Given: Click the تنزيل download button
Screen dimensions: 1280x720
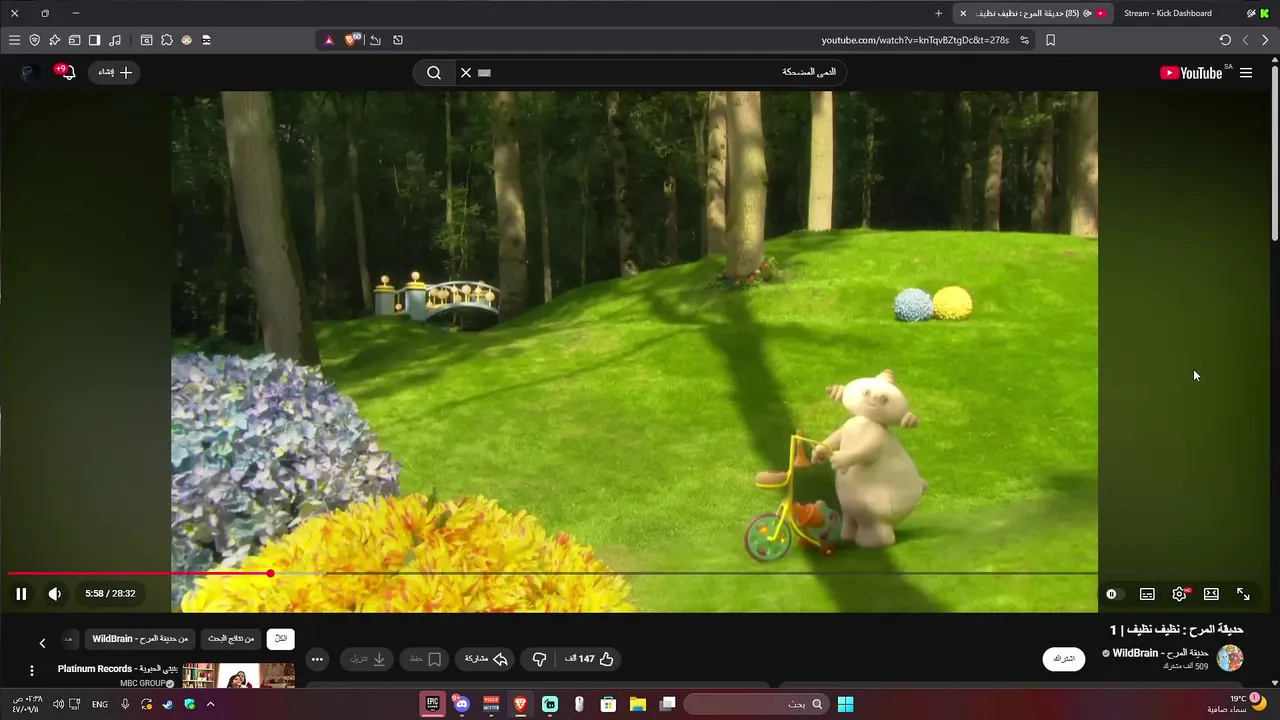Looking at the screenshot, I should click(x=367, y=659).
